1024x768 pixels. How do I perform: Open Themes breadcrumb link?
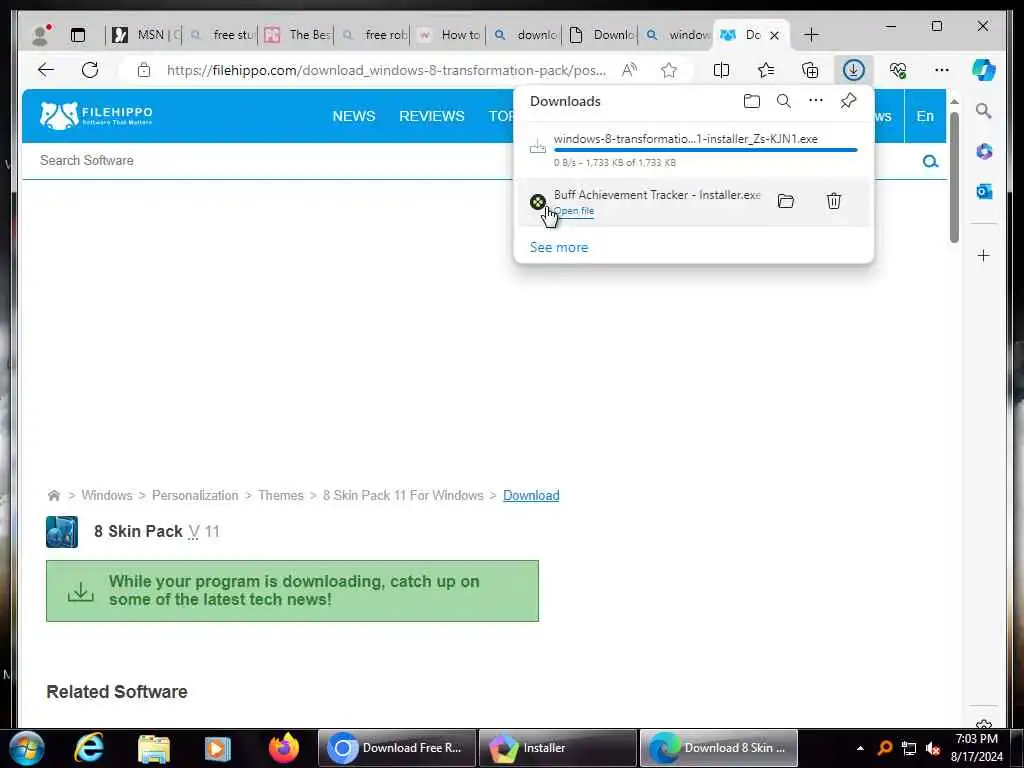point(281,496)
